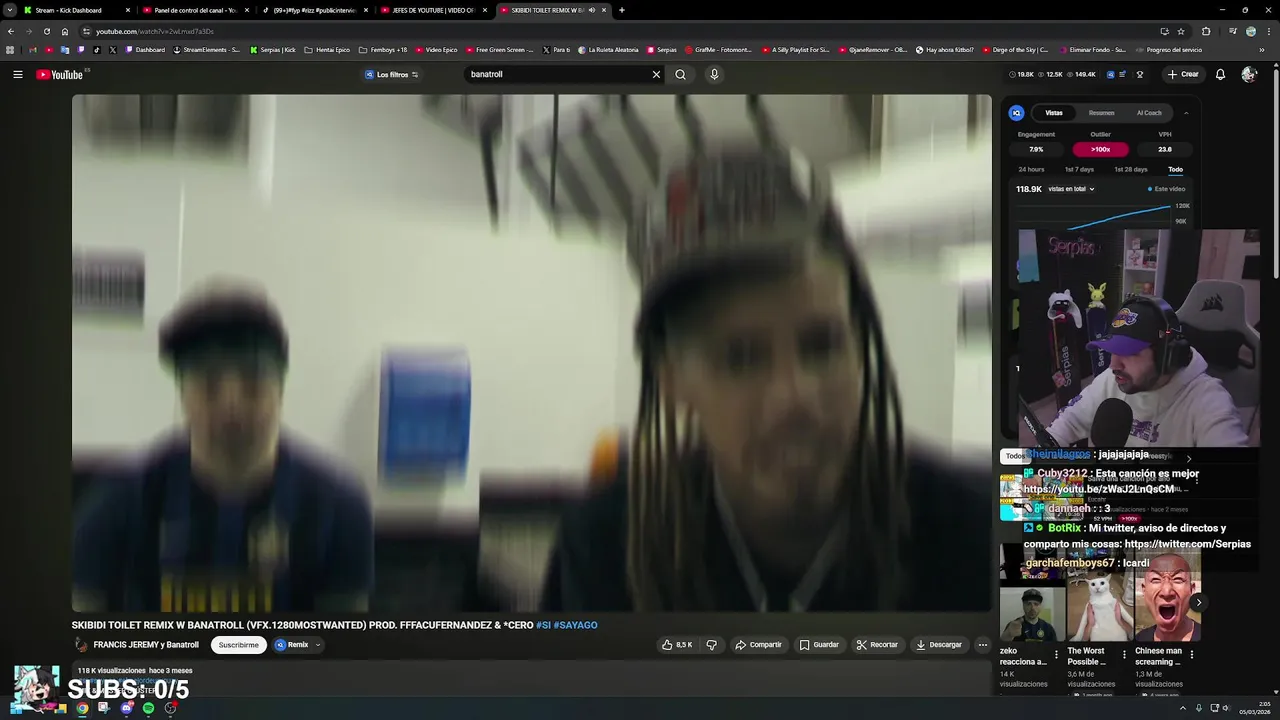
Task: Start voice search with microphone icon
Action: click(x=714, y=74)
